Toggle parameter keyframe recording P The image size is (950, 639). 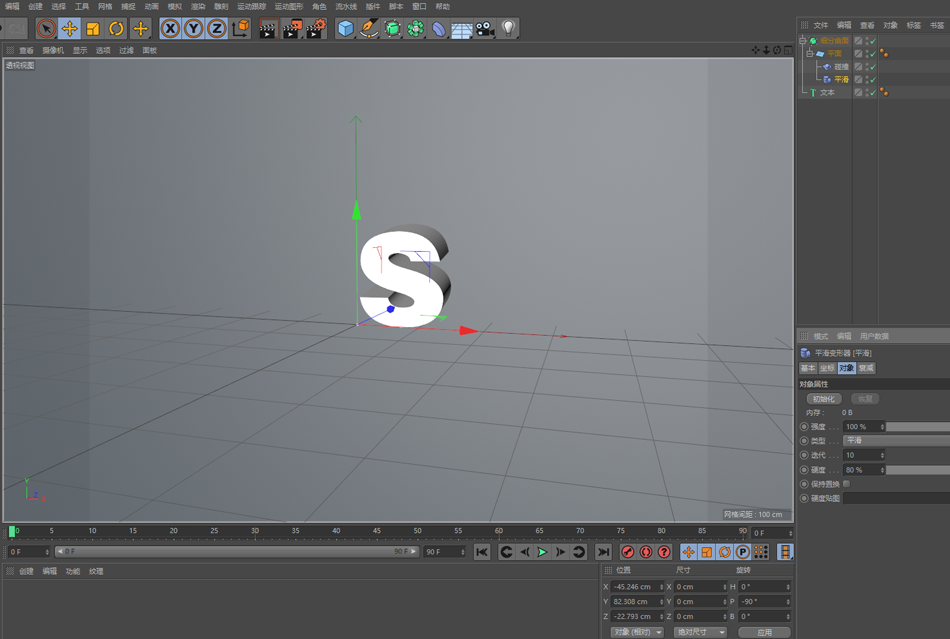point(743,552)
